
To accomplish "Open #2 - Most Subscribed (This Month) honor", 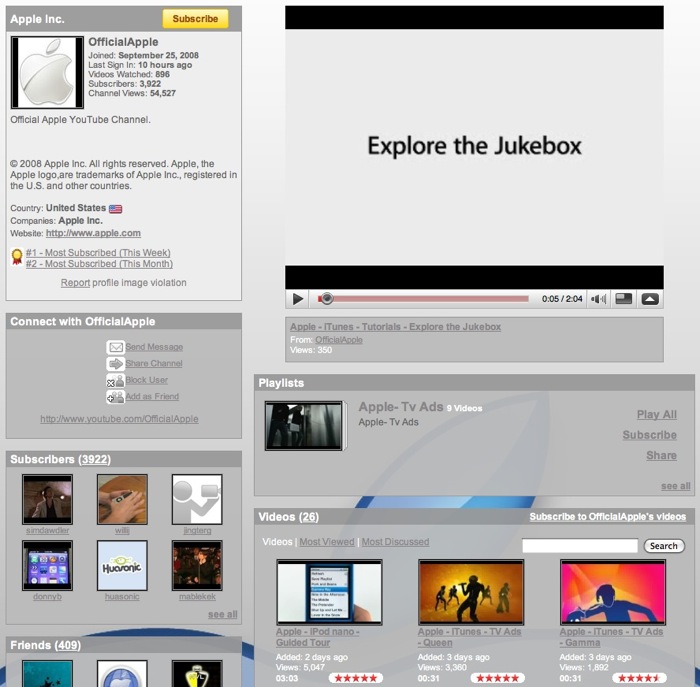I will tap(99, 264).
